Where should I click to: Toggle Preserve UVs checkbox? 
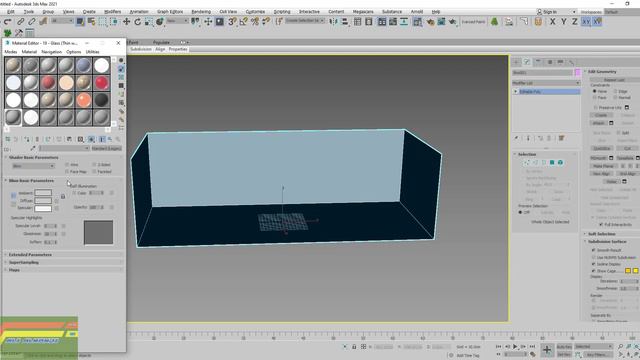pos(596,107)
